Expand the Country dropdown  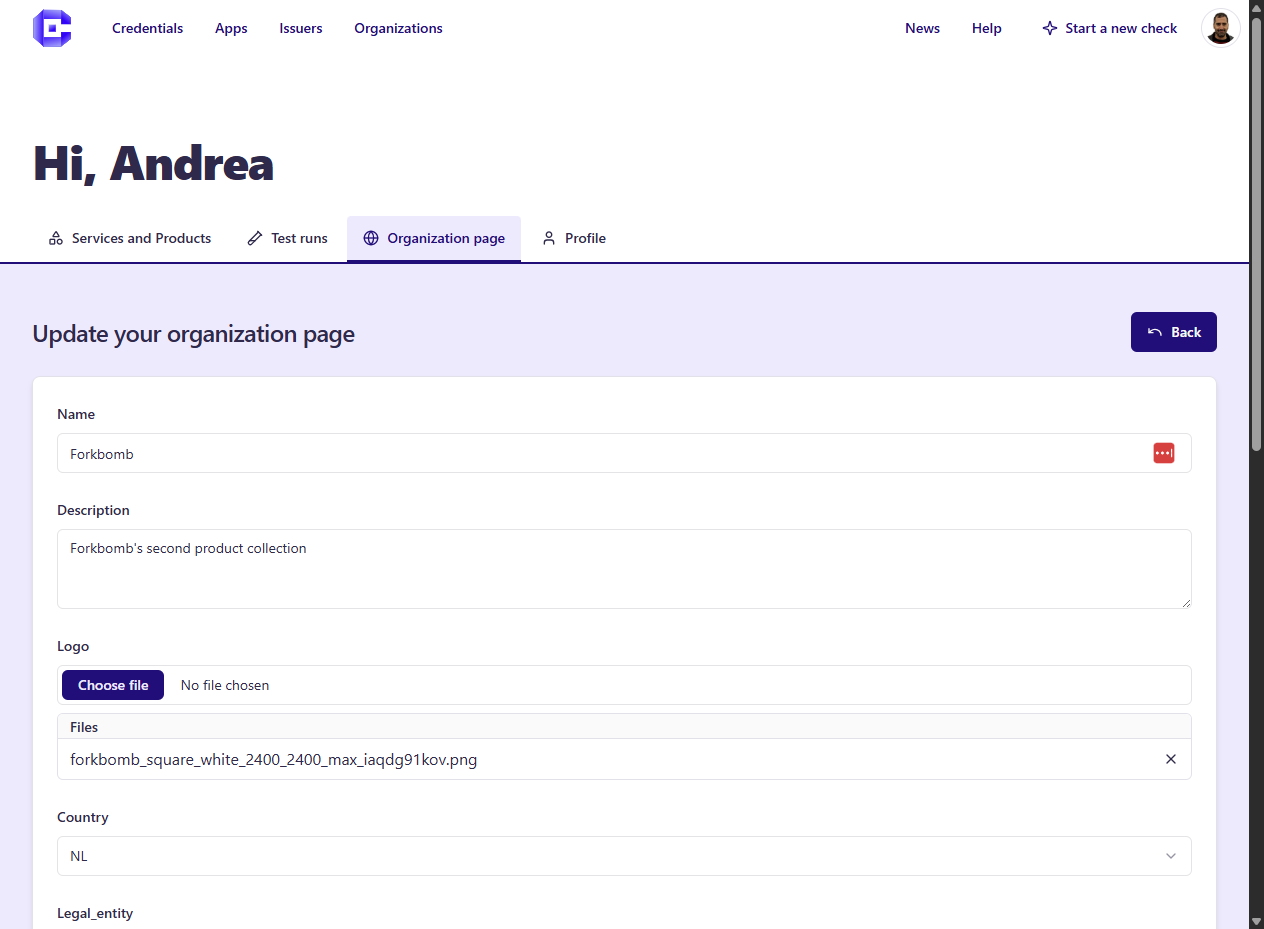pos(624,856)
